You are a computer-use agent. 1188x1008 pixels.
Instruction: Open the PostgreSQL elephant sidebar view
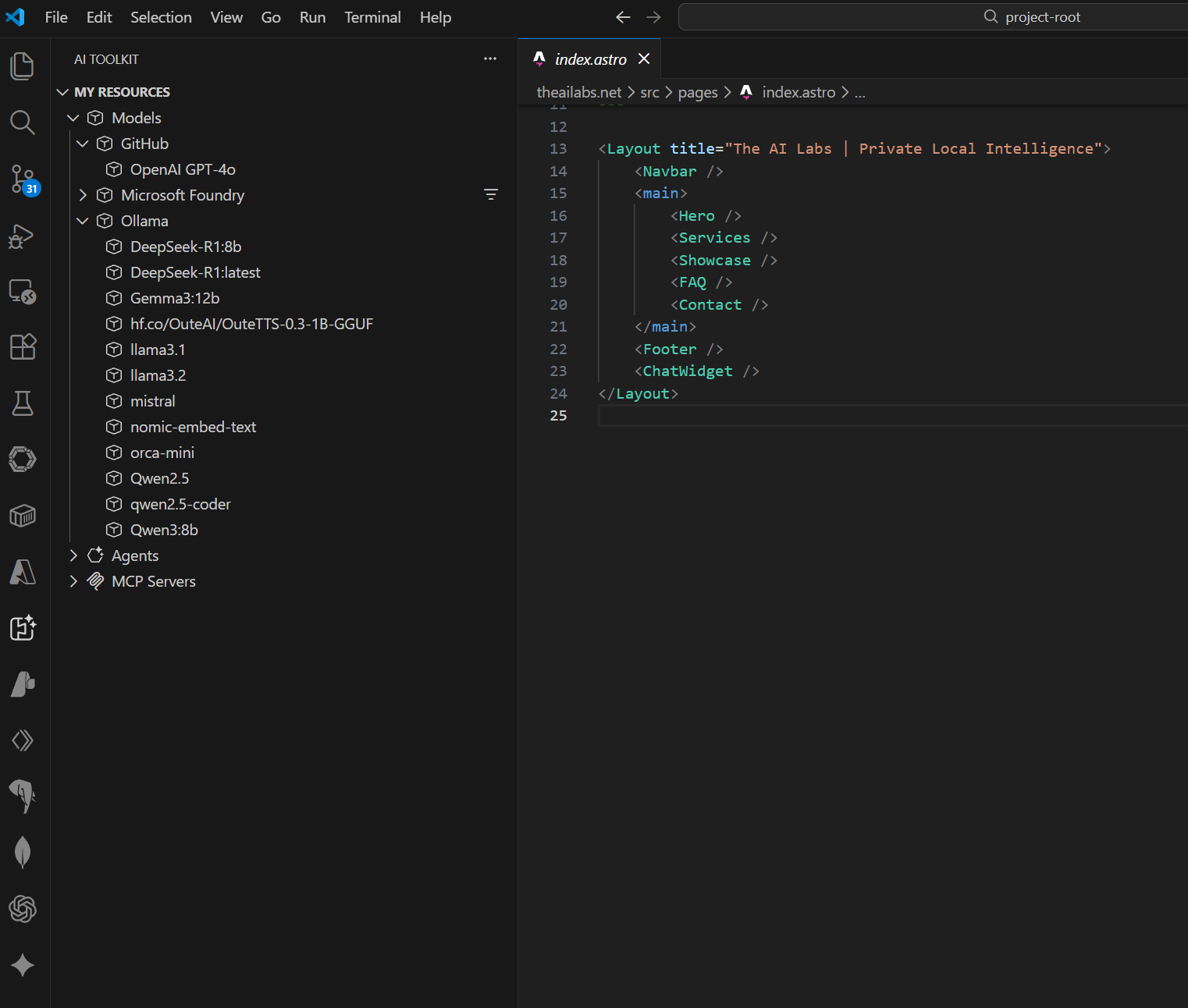(22, 797)
